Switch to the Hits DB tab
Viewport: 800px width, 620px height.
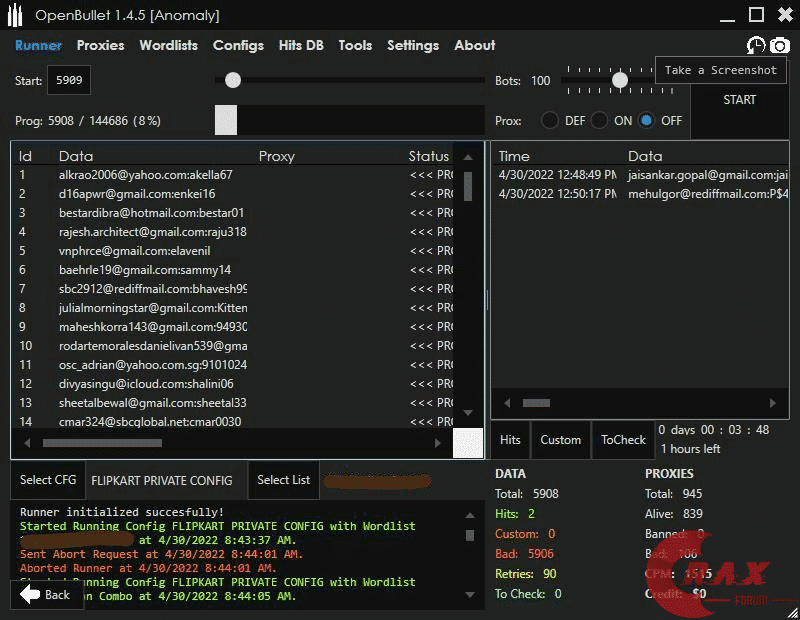click(x=301, y=45)
